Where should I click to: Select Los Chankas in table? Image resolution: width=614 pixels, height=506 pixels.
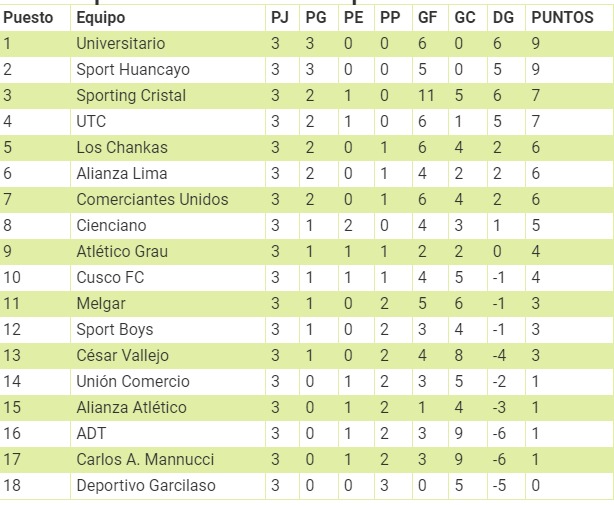pos(122,148)
